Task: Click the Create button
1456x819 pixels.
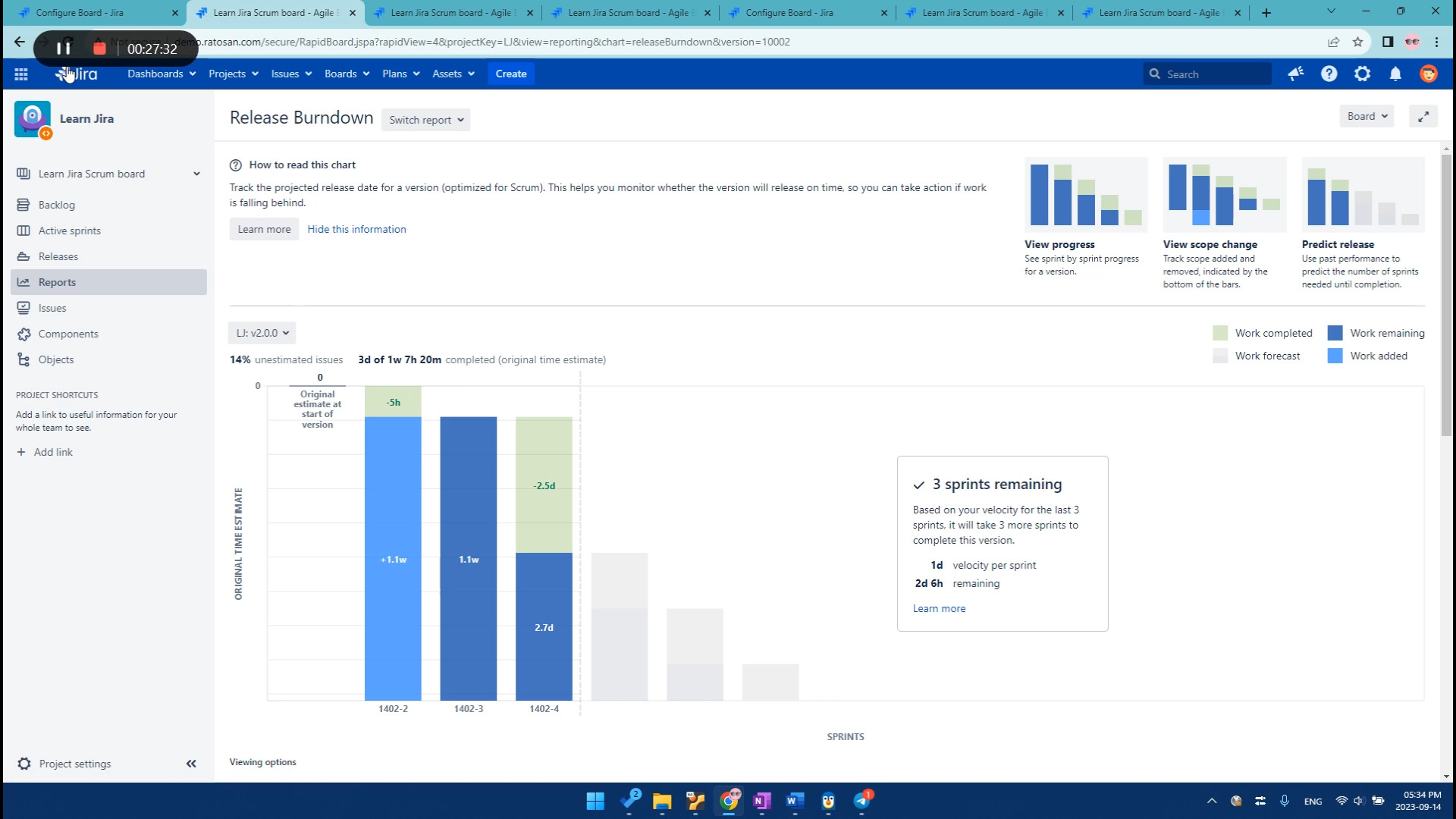Action: (x=511, y=74)
